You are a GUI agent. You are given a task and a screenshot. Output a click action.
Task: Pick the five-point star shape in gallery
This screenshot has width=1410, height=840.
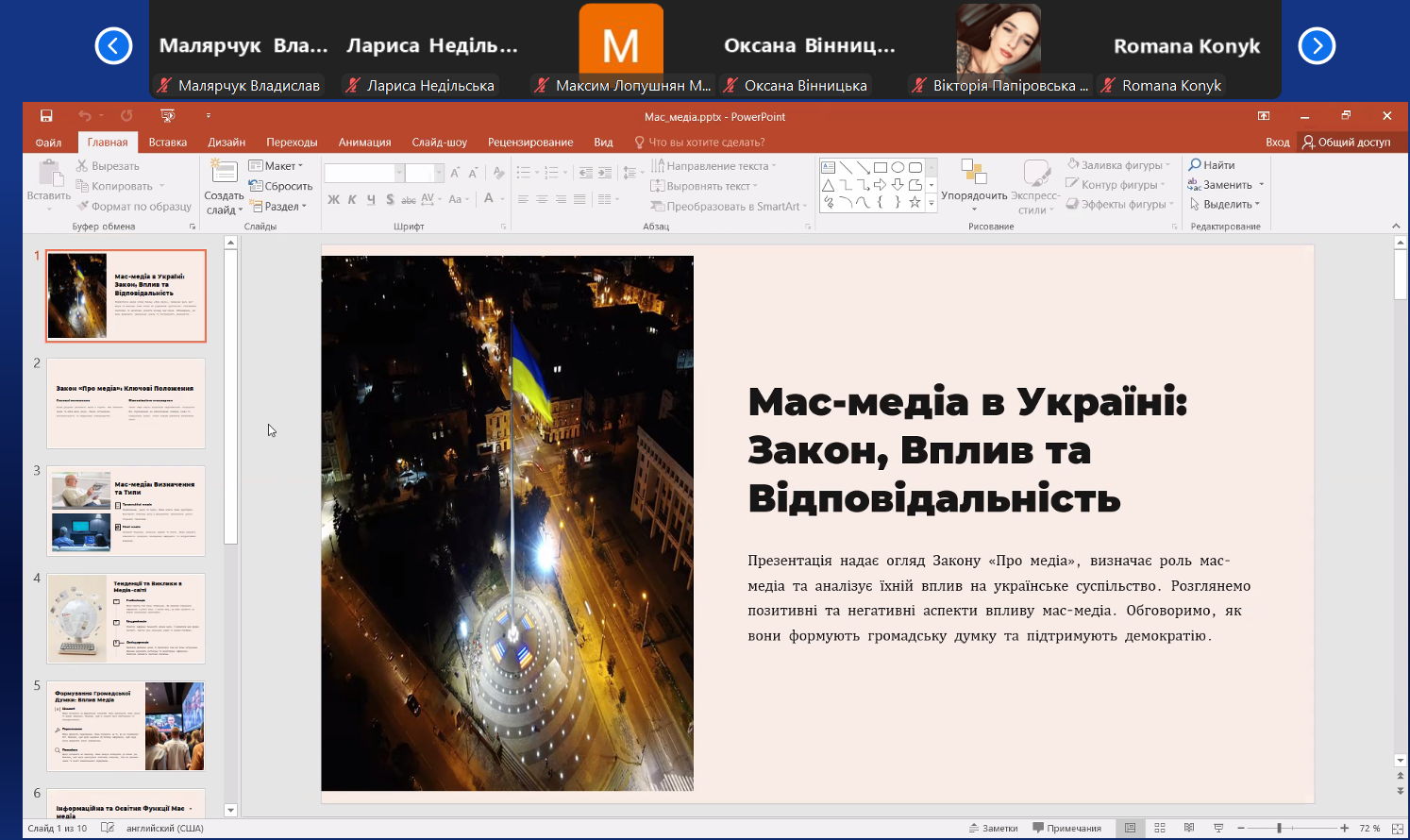pos(915,202)
